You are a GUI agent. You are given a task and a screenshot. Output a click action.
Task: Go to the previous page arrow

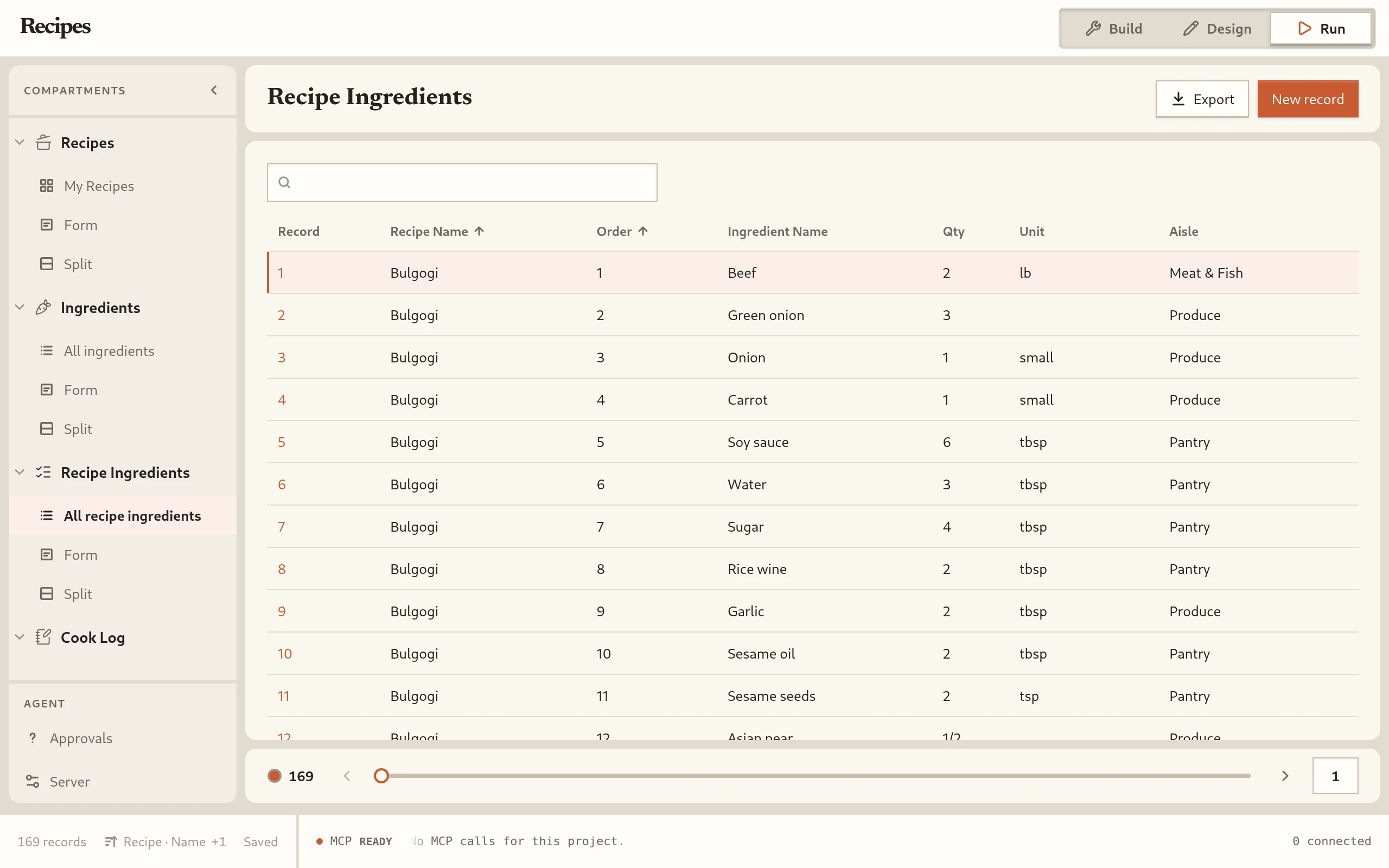[x=347, y=776]
